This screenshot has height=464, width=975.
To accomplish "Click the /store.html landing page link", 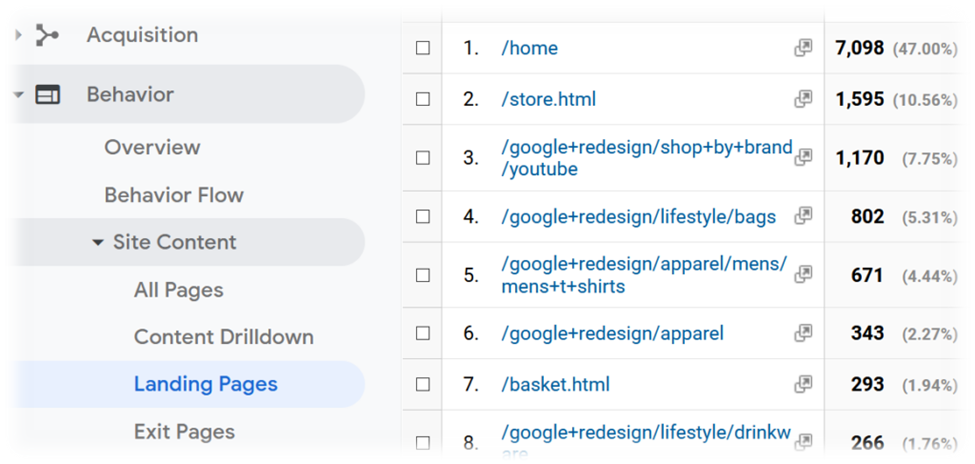I will pyautogui.click(x=548, y=99).
